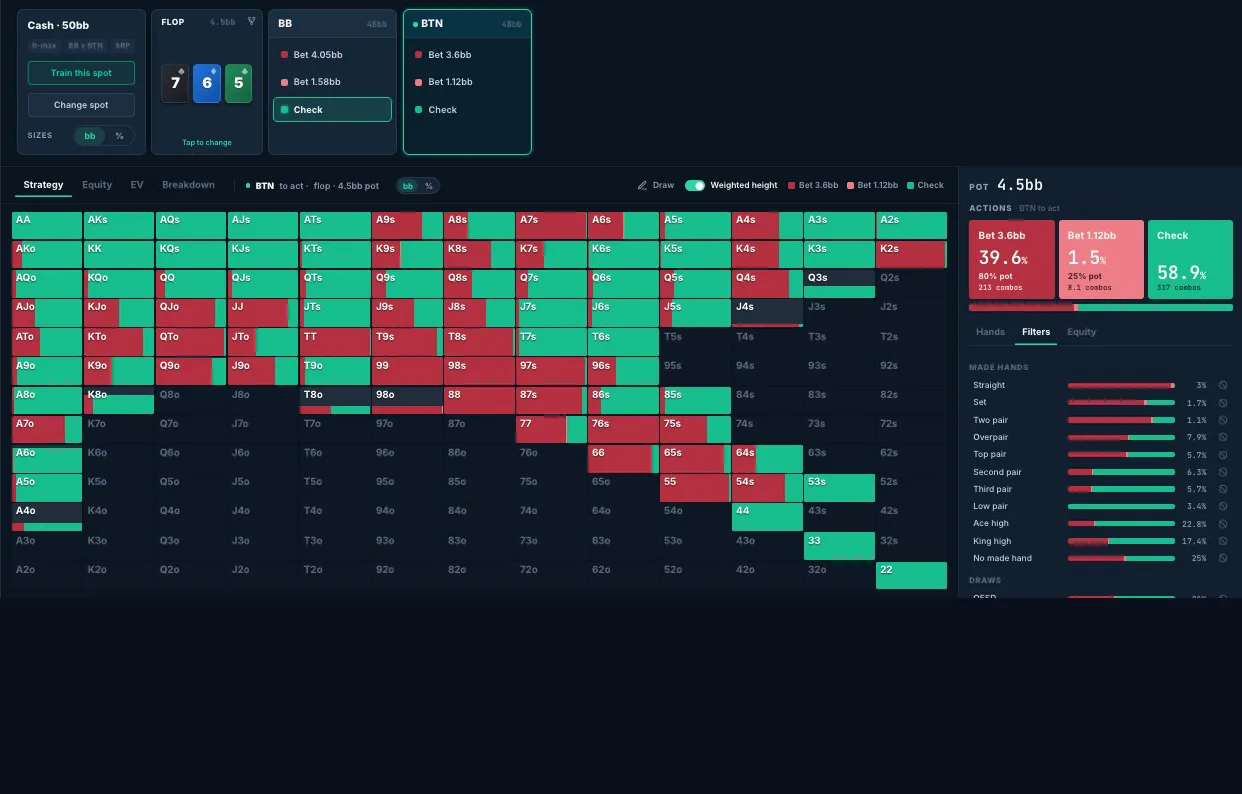Click the green 5 of clubs flop card

tap(238, 83)
